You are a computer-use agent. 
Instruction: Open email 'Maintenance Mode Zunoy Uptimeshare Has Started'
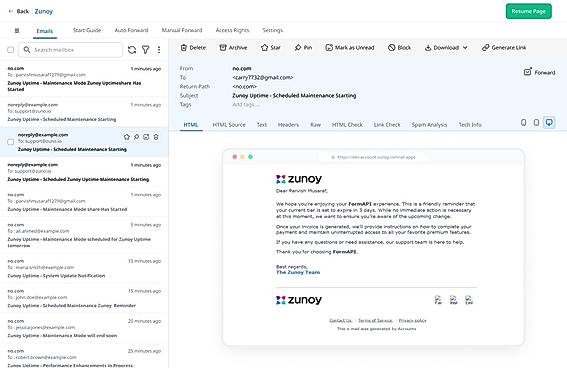click(84, 78)
